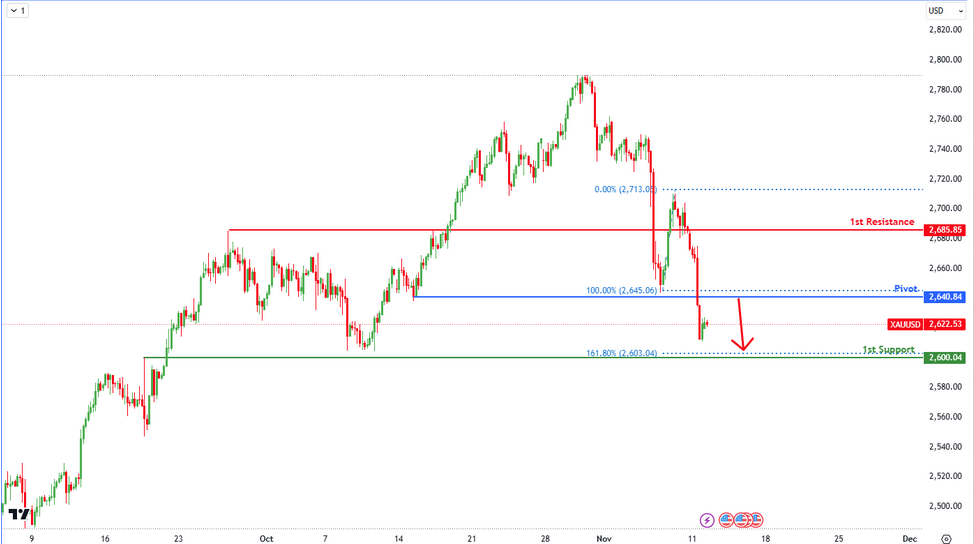Click the TradingView logo
The width and height of the screenshot is (974, 544).
(x=19, y=514)
